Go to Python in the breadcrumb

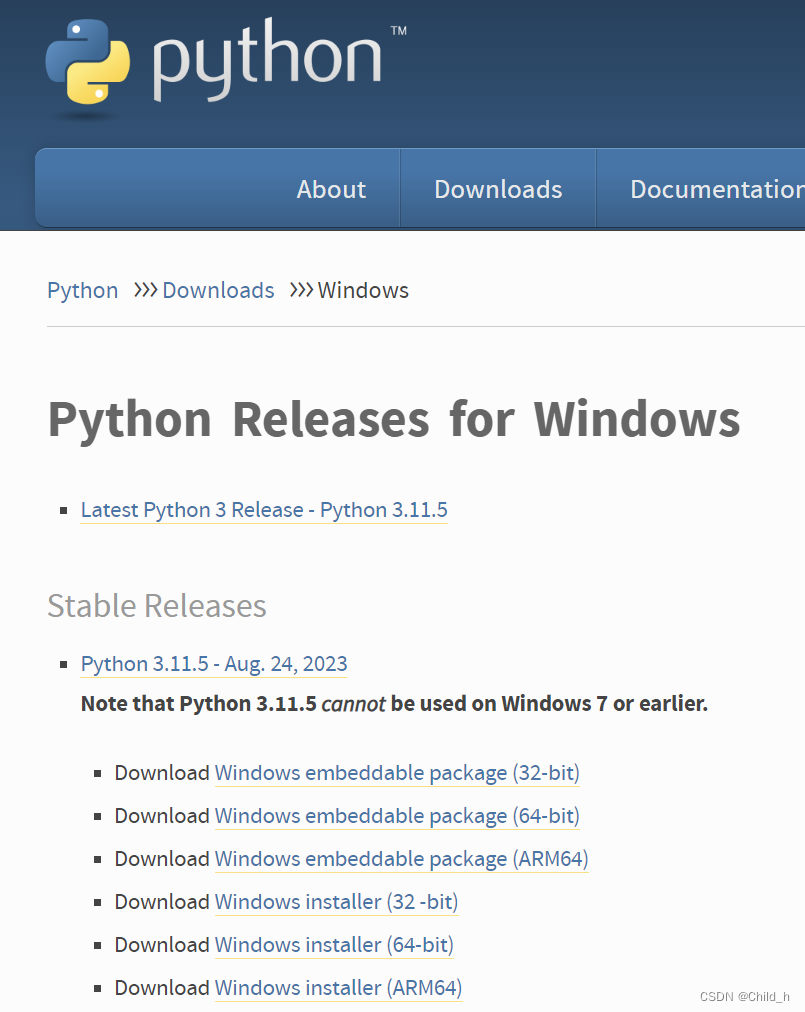click(83, 290)
